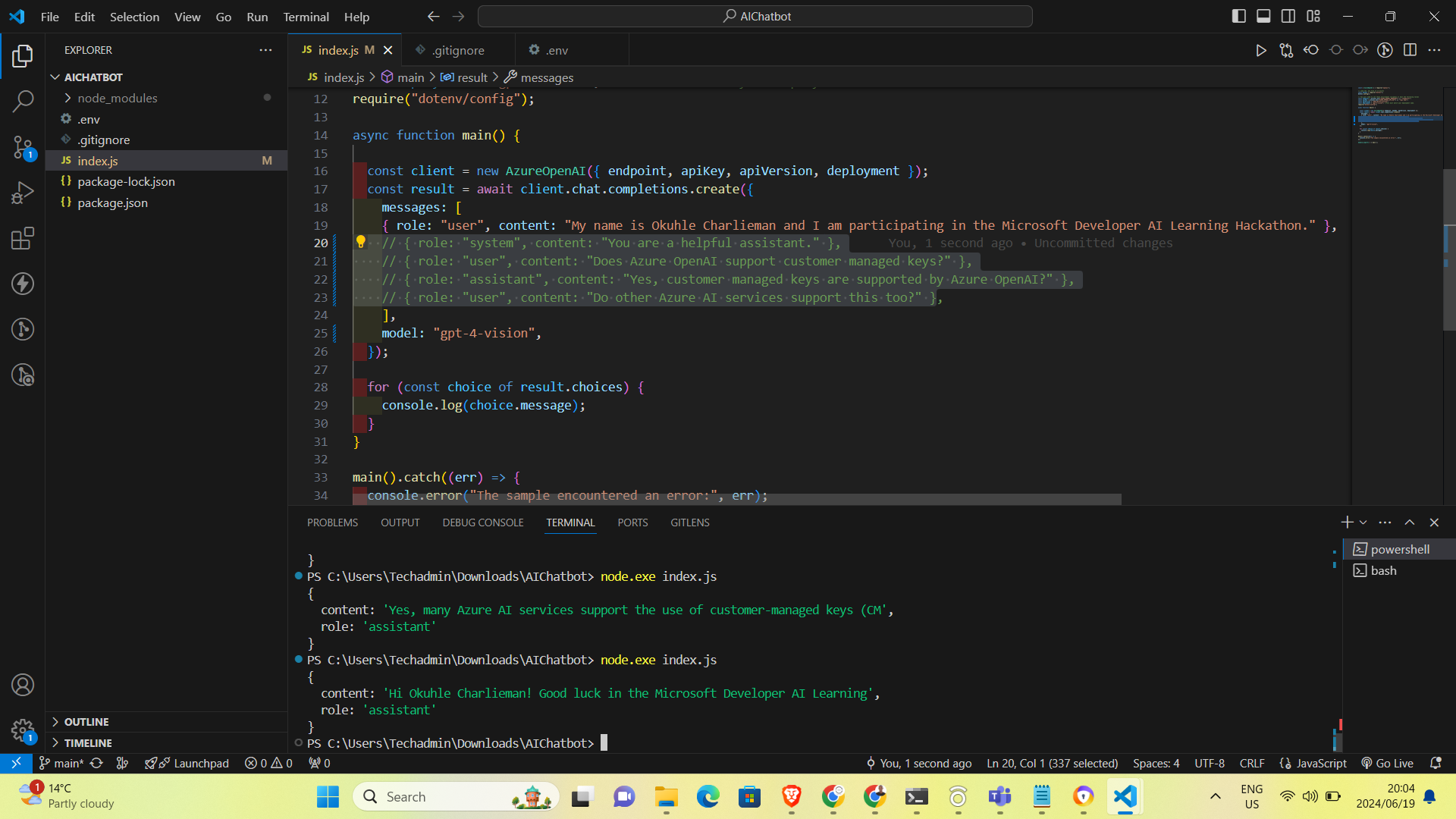1456x819 pixels.
Task: Click the main* branch in status bar
Action: click(x=61, y=763)
